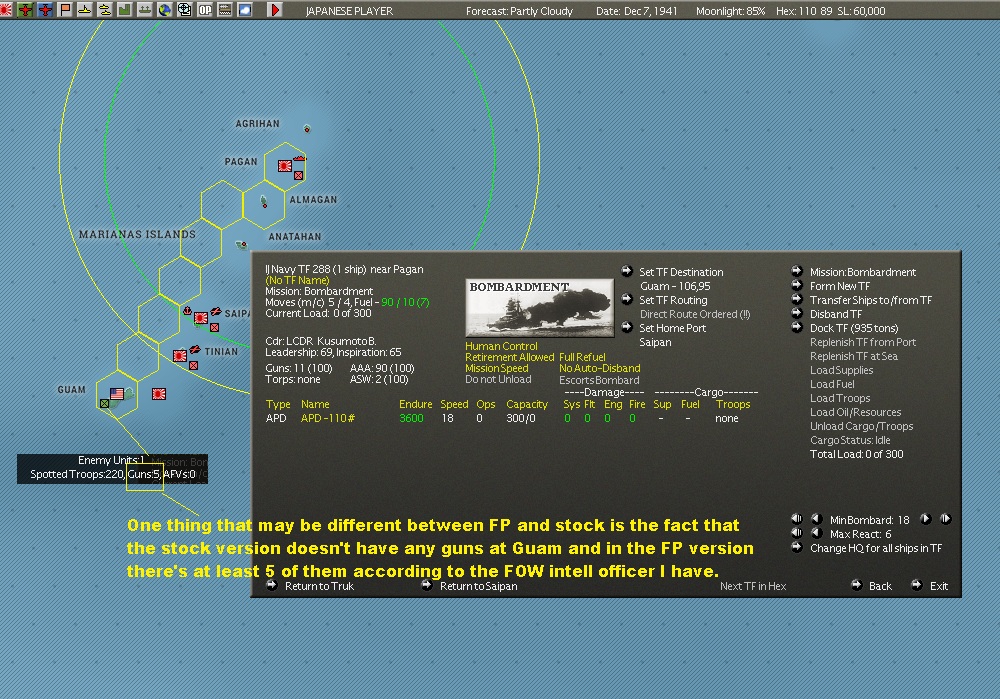Toggle the Full Refuel setting
Viewport: 1000px width, 699px height.
pyautogui.click(x=582, y=357)
